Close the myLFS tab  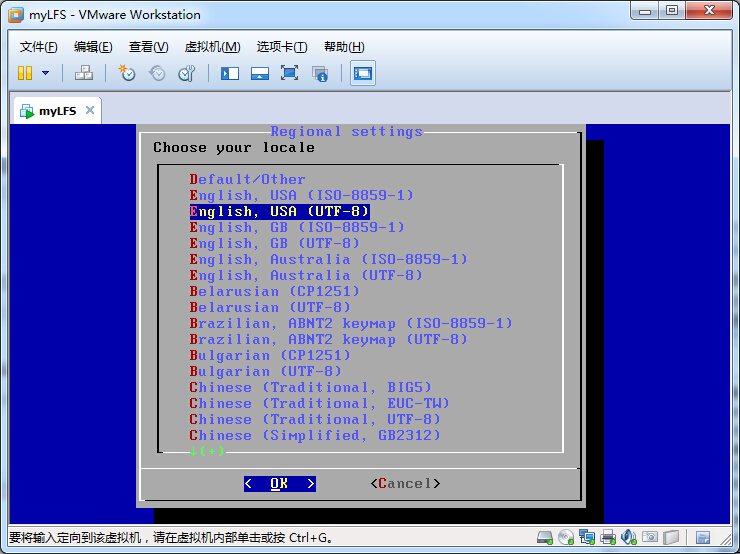coord(90,110)
